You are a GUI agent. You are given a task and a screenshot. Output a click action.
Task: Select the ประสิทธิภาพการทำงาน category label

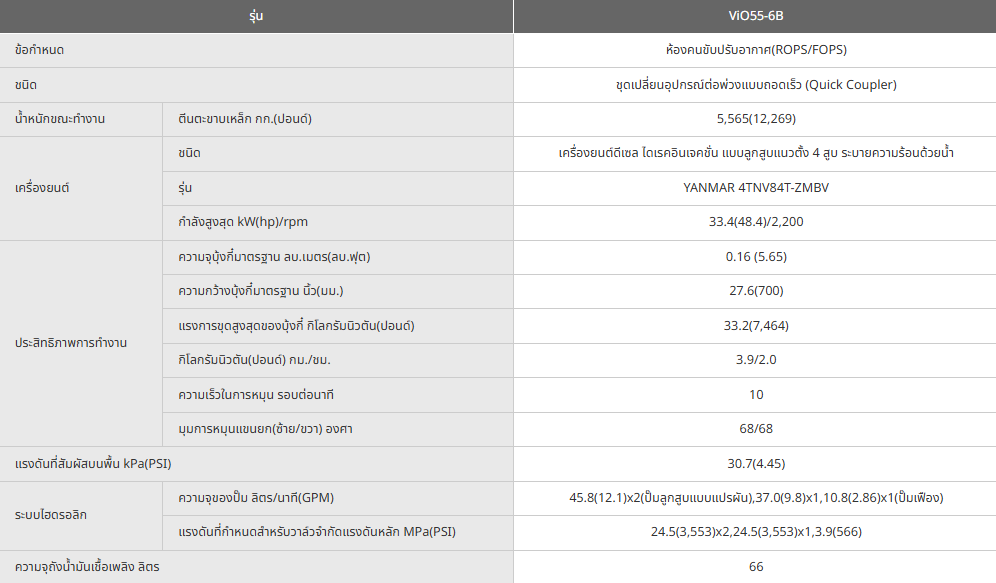[x=71, y=343]
